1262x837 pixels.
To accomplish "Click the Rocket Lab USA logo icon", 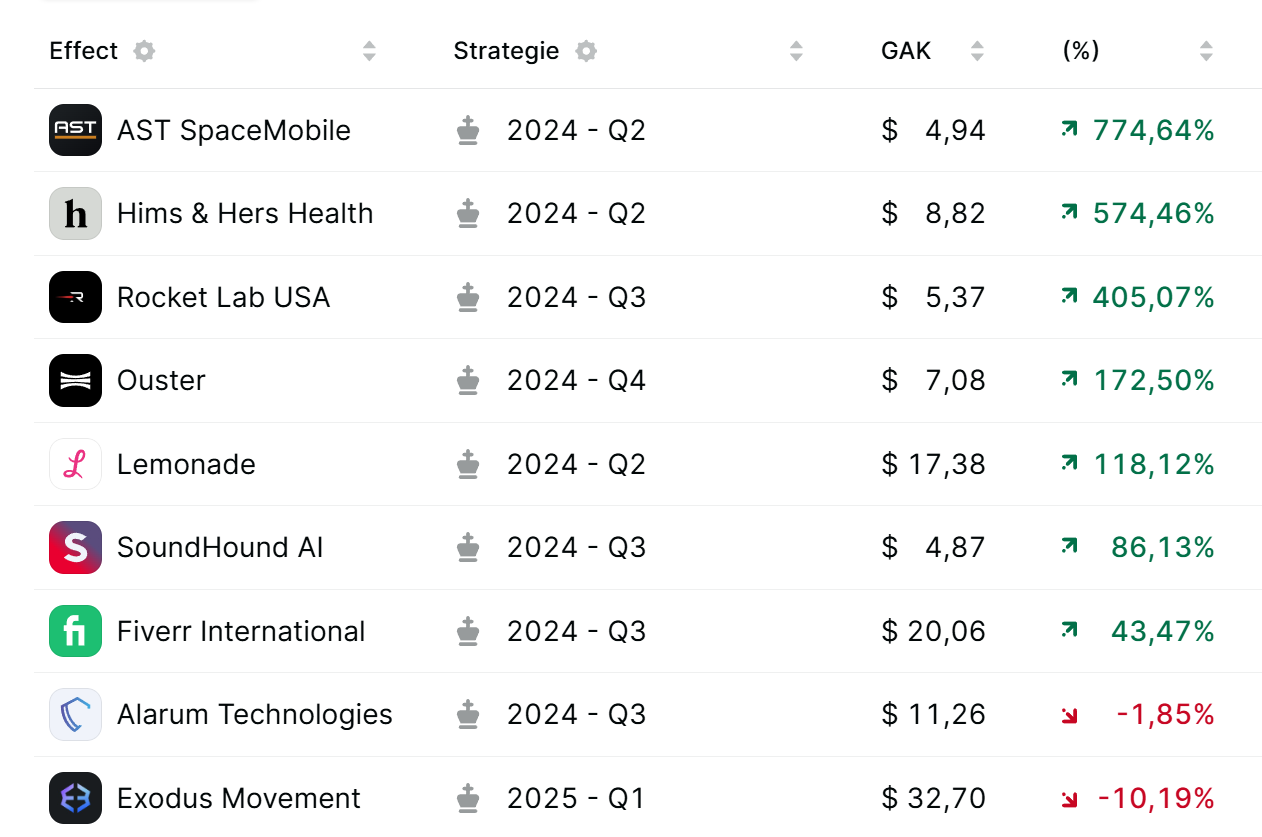I will point(75,297).
